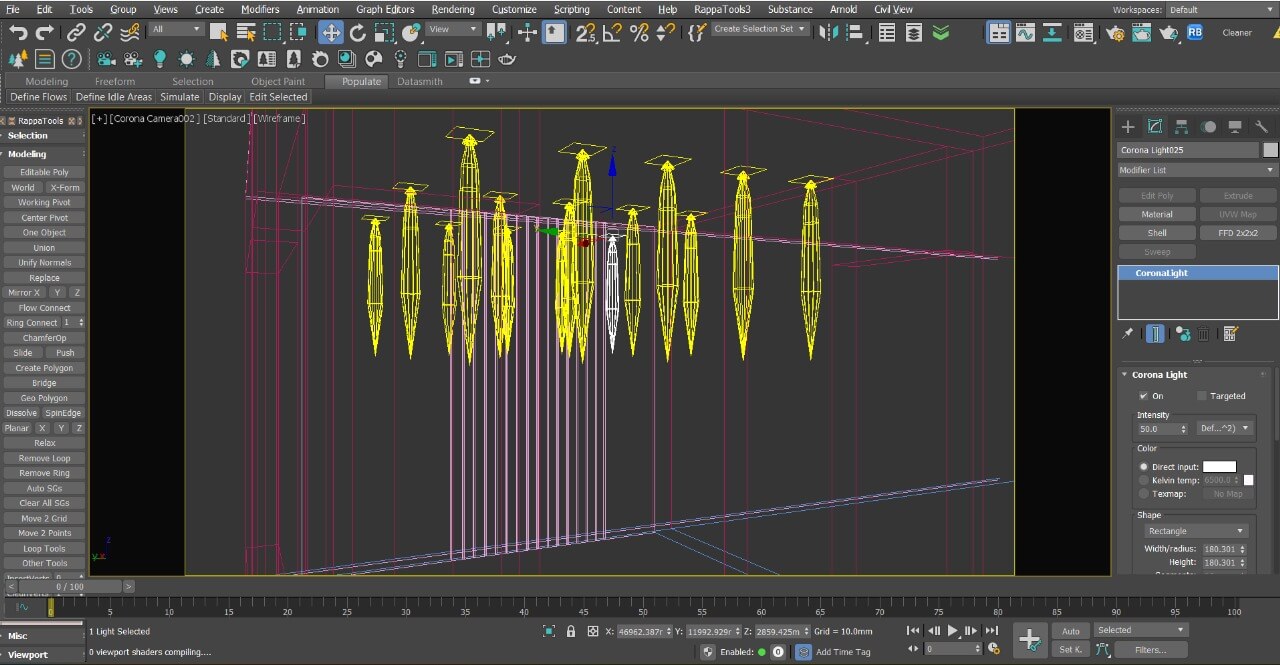
Task: Click the Play Animation button
Action: (x=952, y=631)
